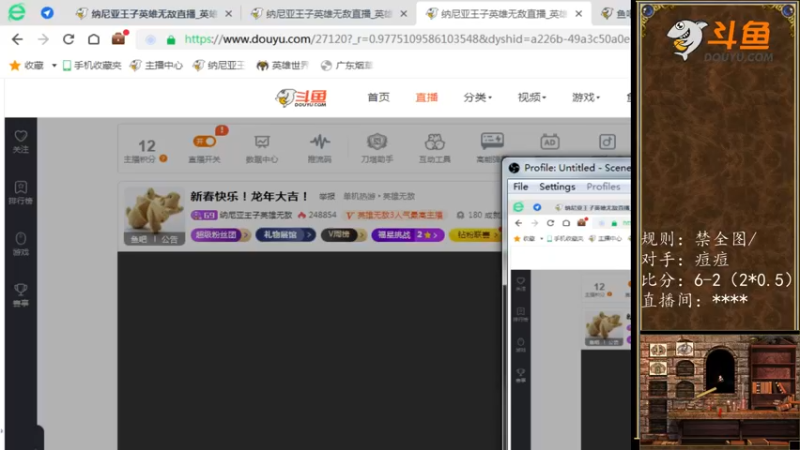Click the yellow 钻粉联赛 button
The width and height of the screenshot is (800, 450).
point(474,235)
